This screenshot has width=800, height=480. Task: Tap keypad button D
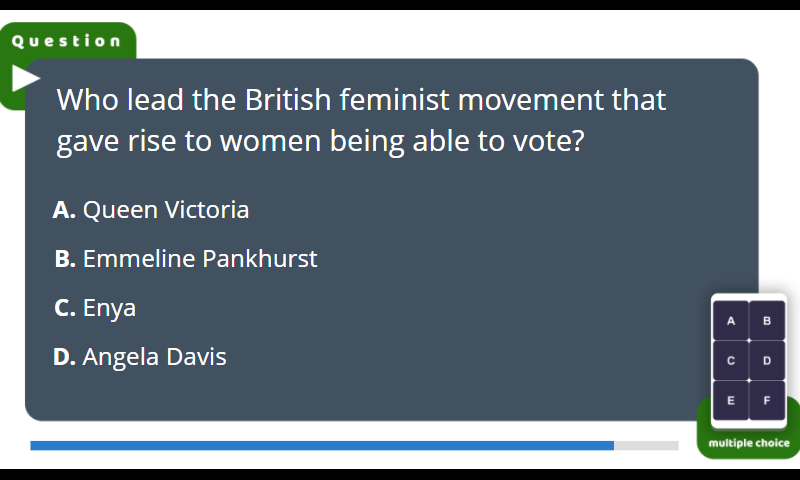click(767, 361)
